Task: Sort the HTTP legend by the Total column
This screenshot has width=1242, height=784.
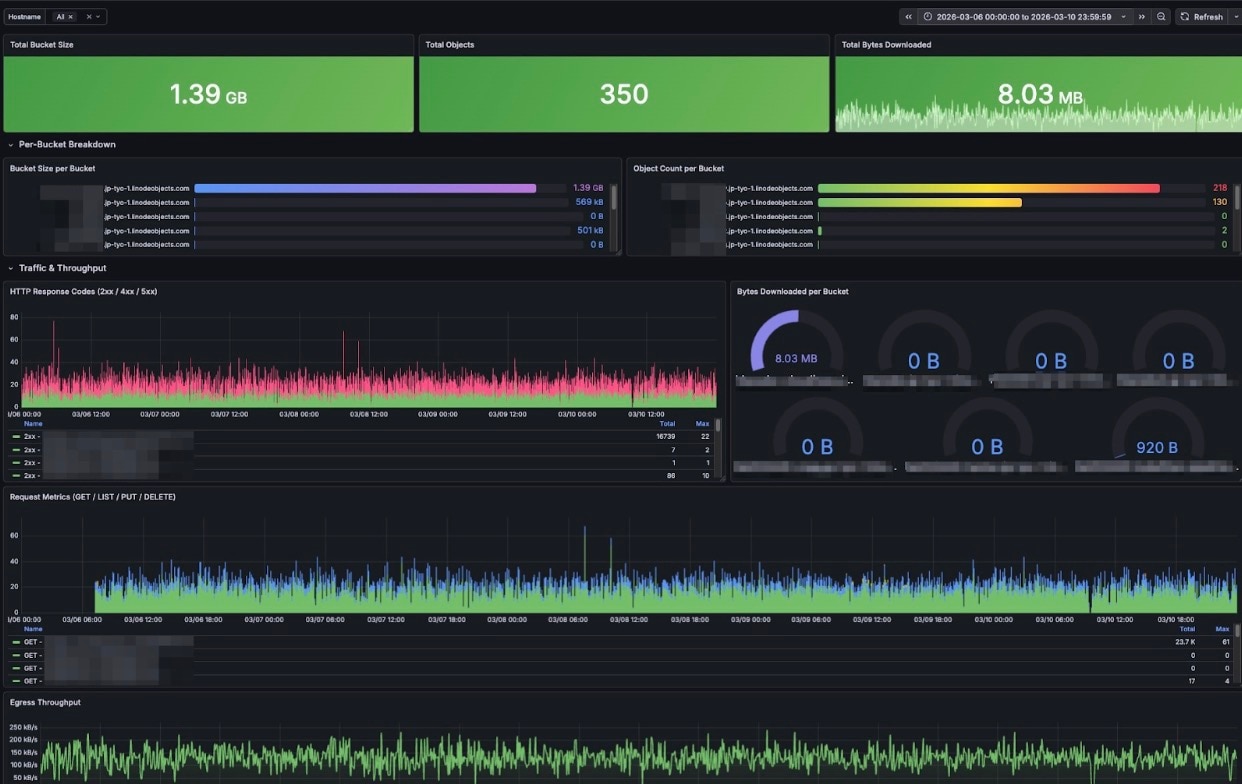Action: click(x=667, y=423)
